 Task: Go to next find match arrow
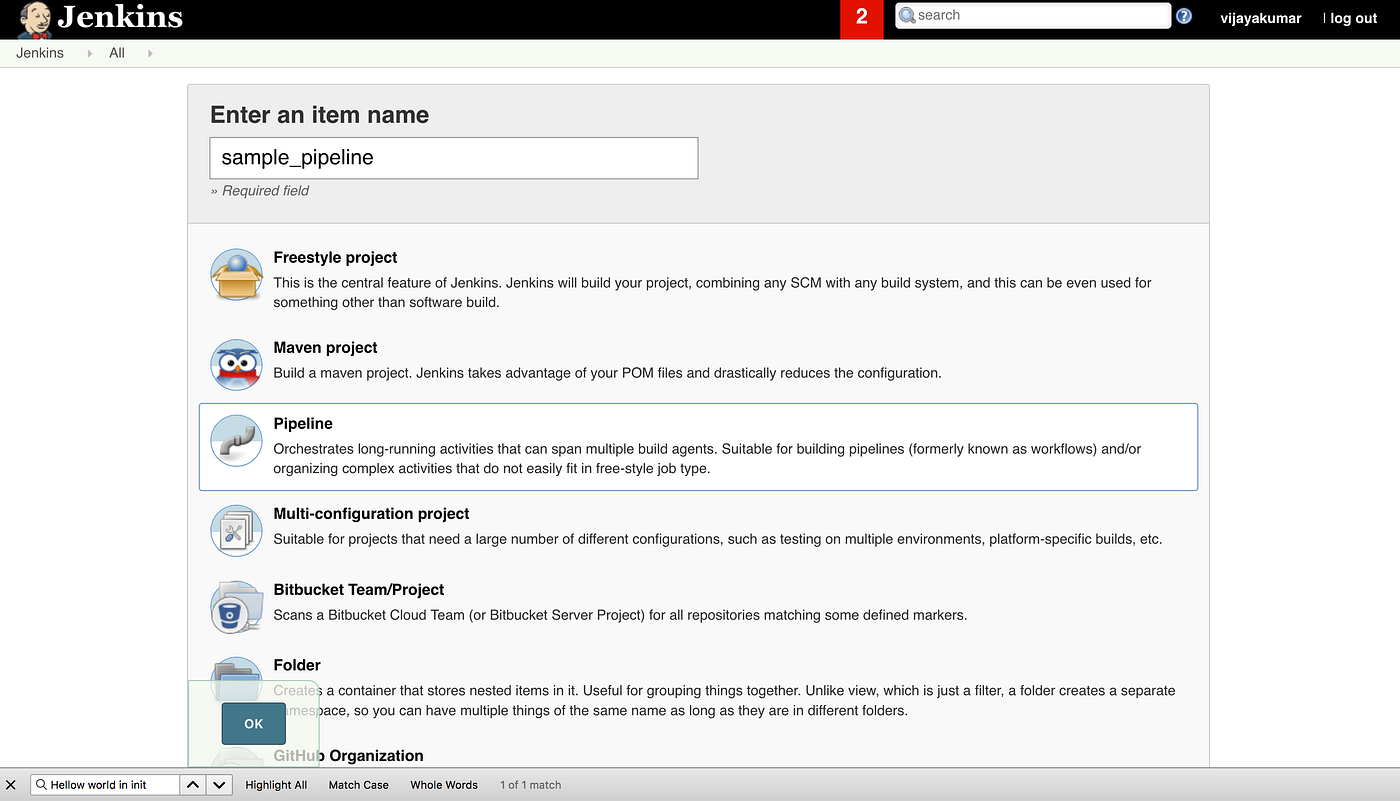[x=220, y=785]
